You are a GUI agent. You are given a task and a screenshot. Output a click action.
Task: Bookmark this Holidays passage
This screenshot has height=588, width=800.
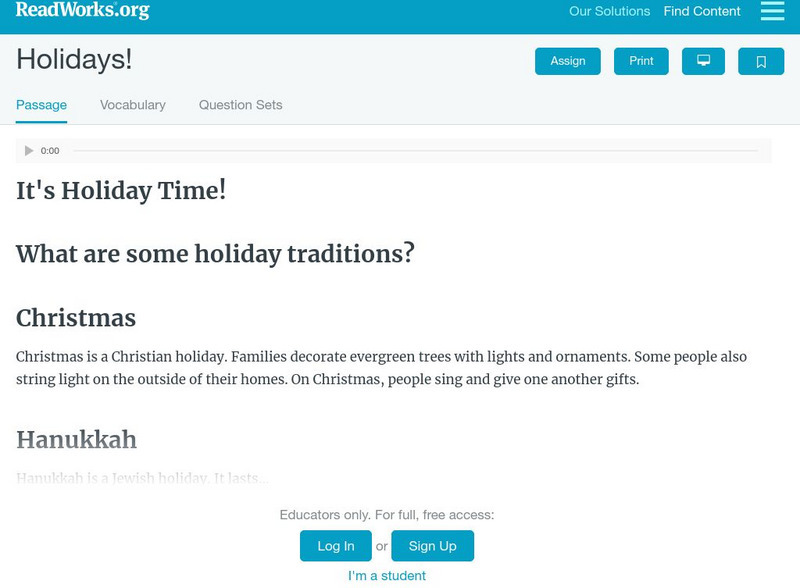761,61
